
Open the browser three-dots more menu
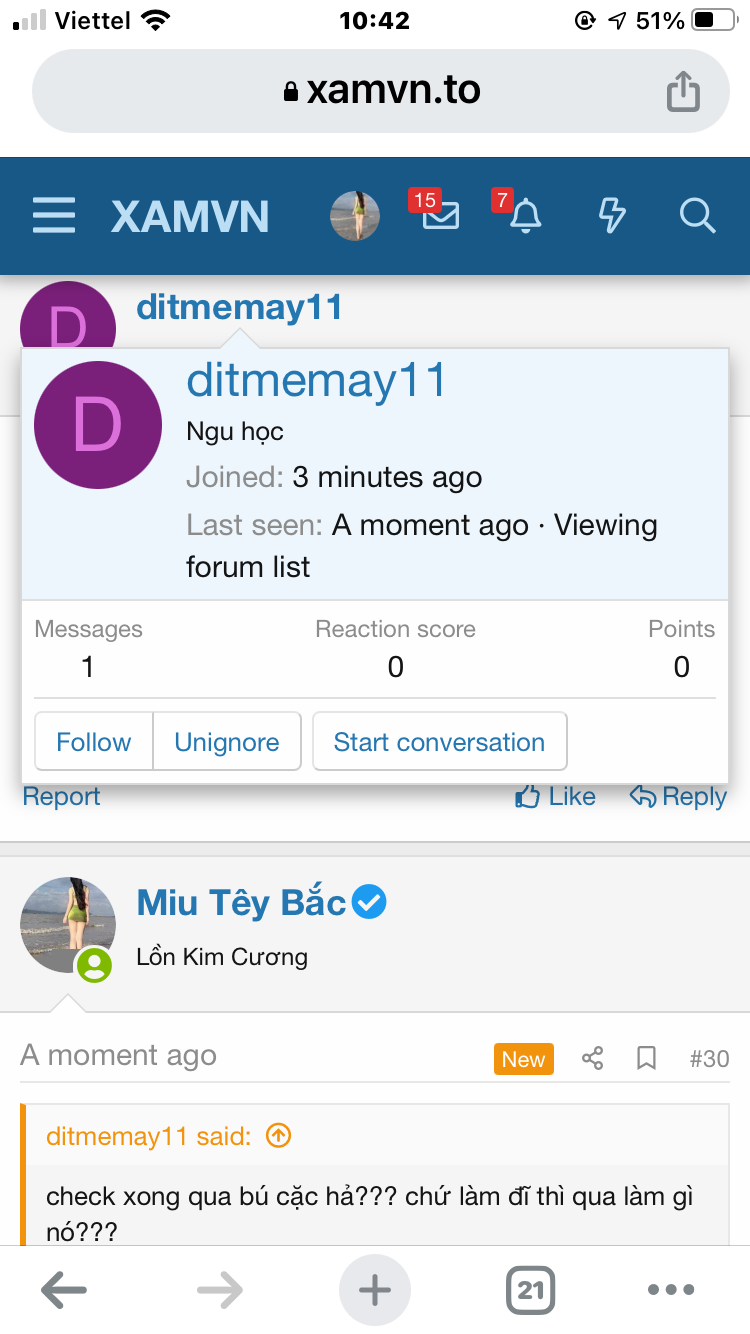coord(670,1290)
